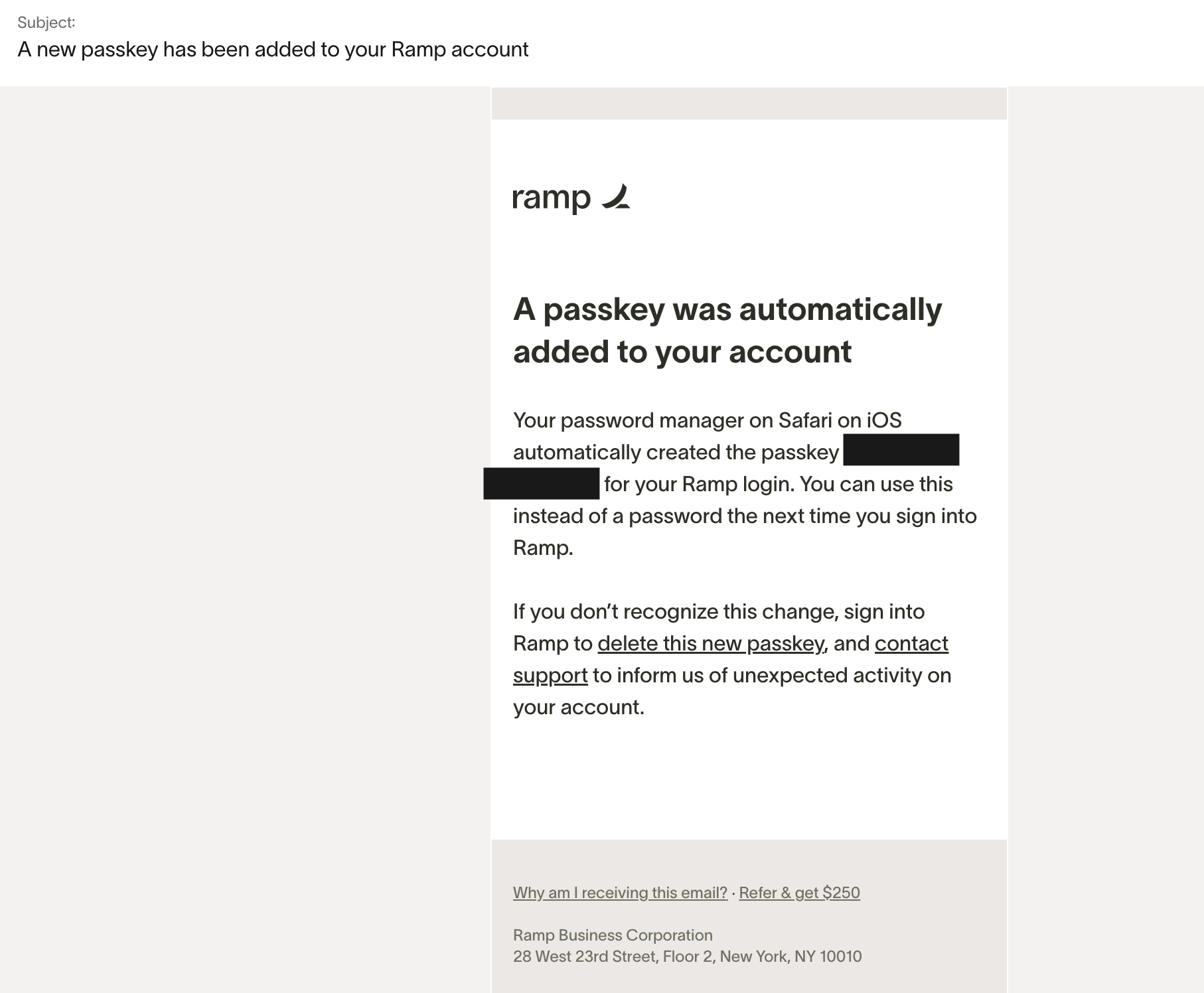Click the gray banner above the Ramp logo
The height and width of the screenshot is (993, 1204).
click(749, 104)
